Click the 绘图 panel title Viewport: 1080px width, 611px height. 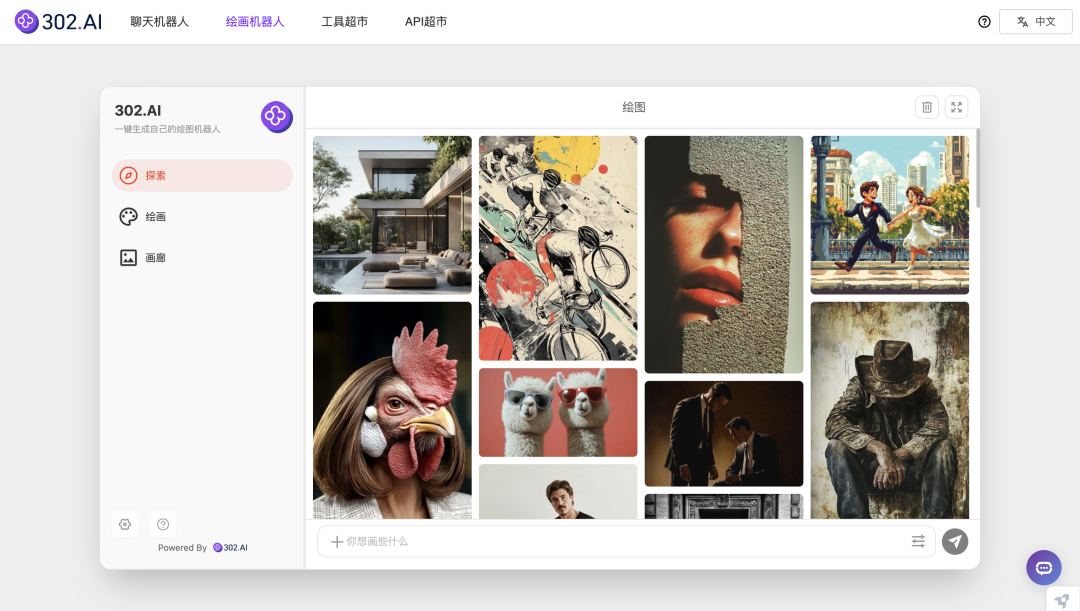634,107
